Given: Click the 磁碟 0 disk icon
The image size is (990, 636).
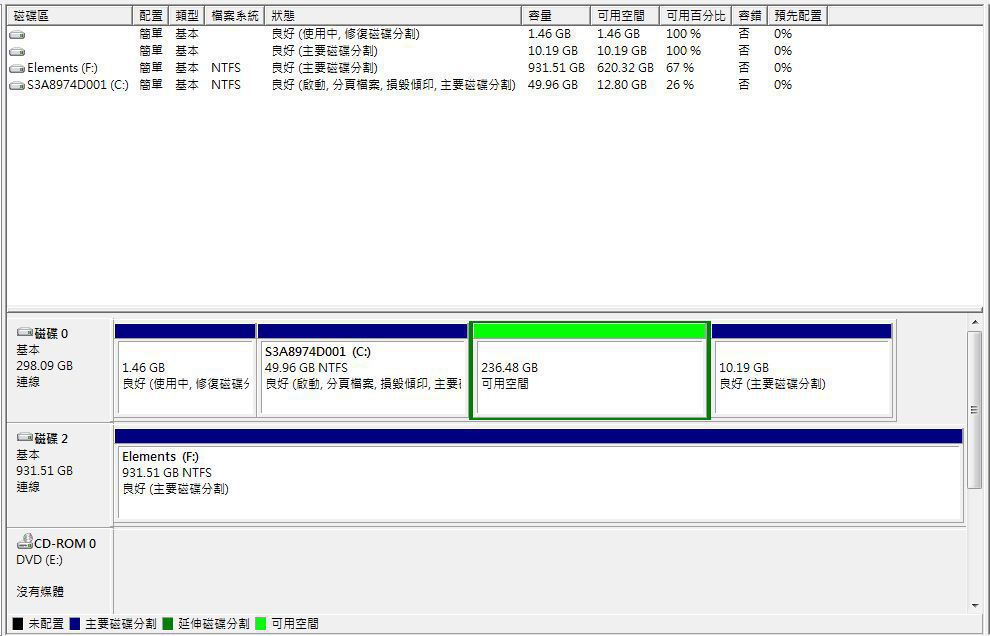Looking at the screenshot, I should pos(25,332).
